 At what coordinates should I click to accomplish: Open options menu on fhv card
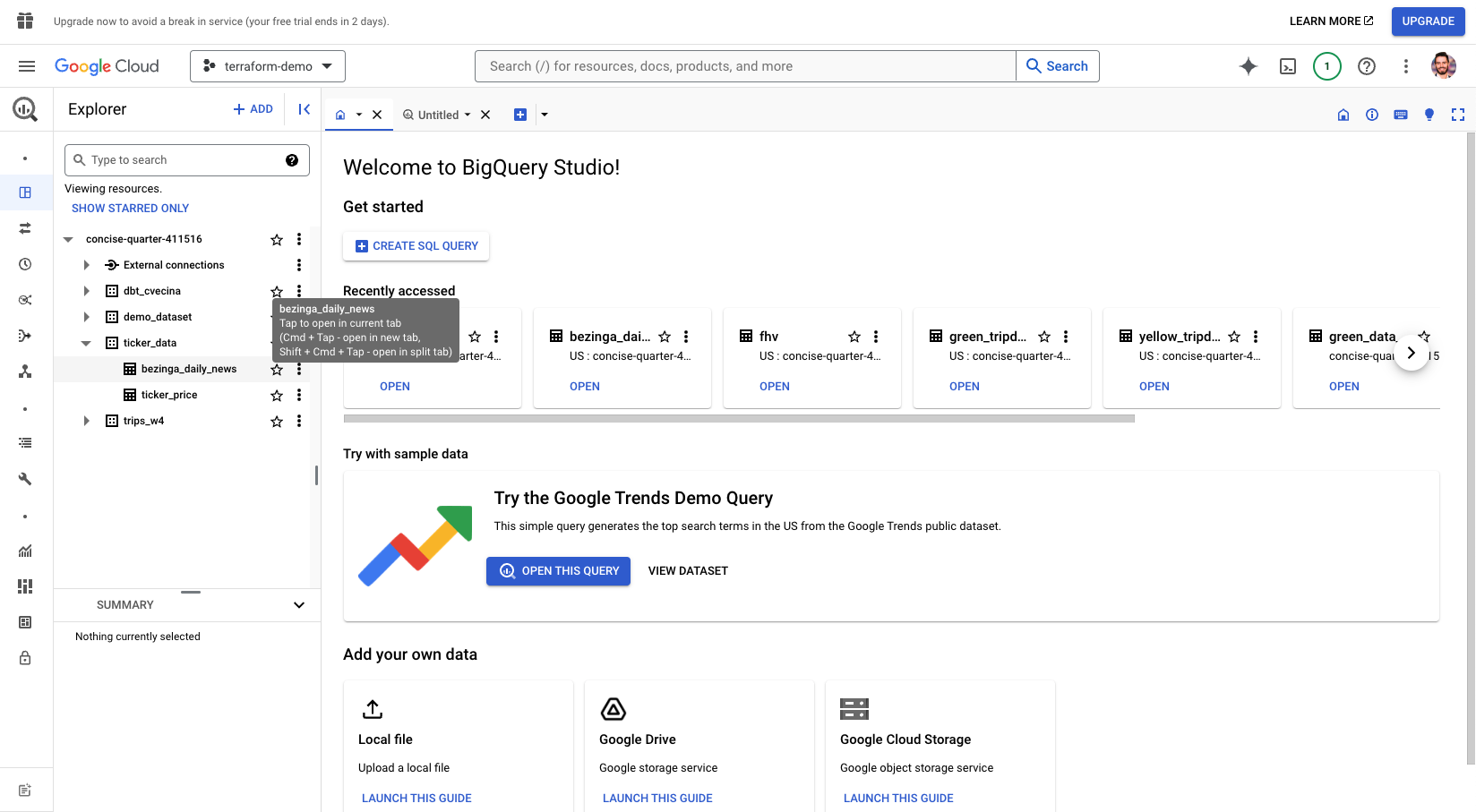pyautogui.click(x=876, y=337)
